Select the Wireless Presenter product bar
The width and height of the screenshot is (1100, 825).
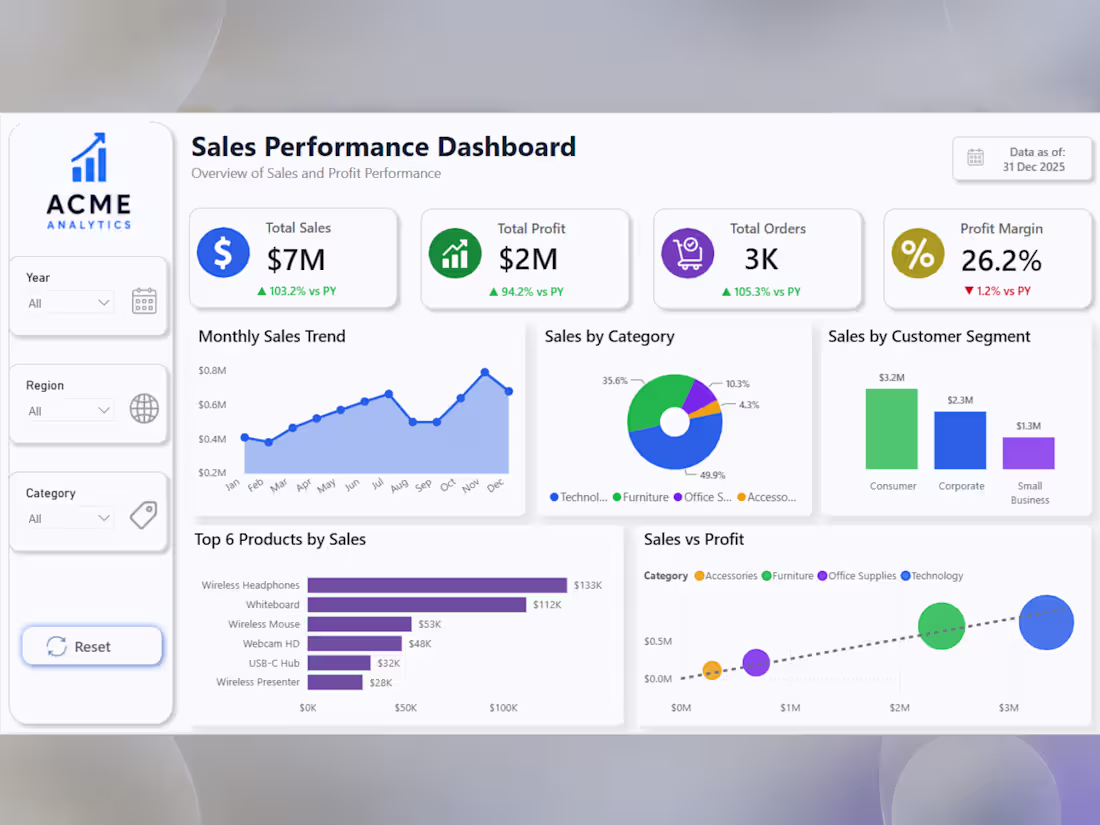335,682
